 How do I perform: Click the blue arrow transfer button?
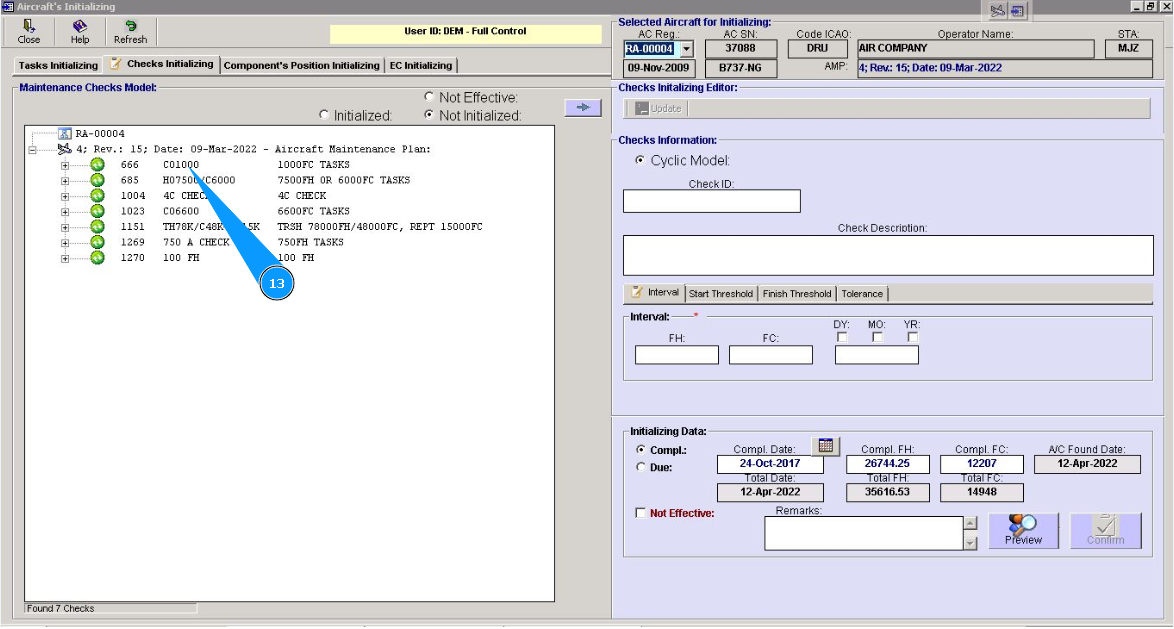click(x=582, y=107)
